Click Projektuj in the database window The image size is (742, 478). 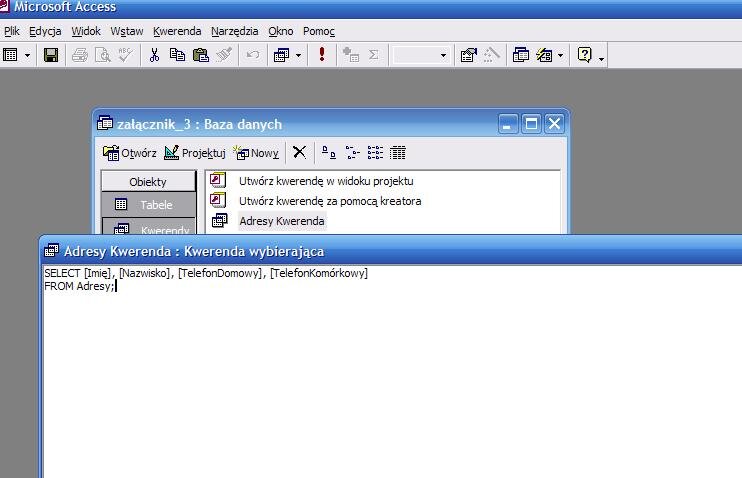click(194, 153)
